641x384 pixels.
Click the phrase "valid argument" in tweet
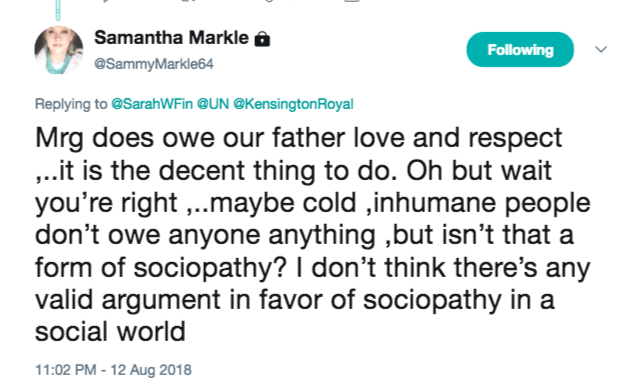coord(128,301)
